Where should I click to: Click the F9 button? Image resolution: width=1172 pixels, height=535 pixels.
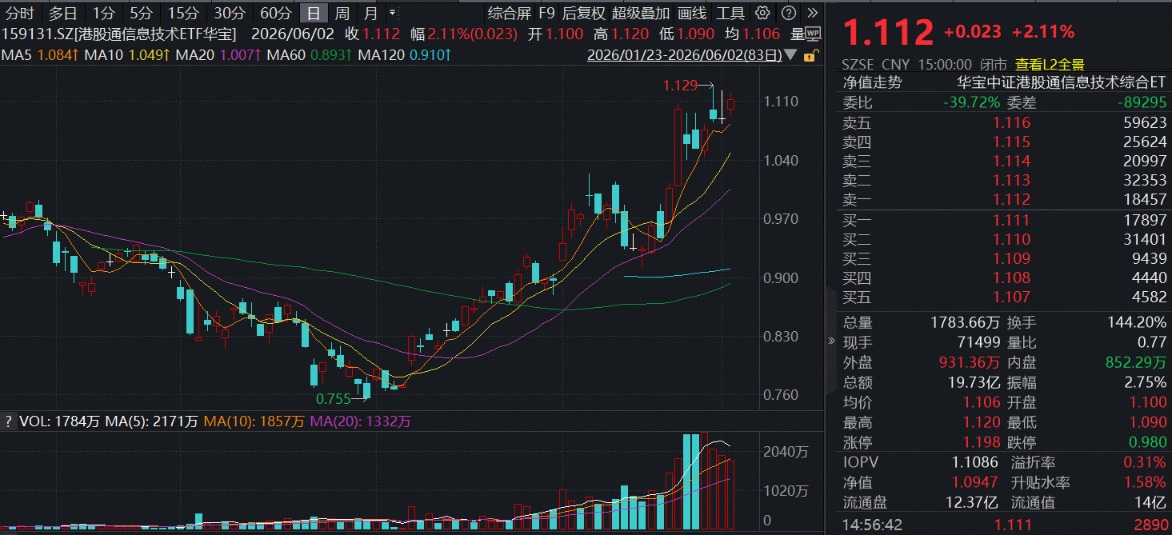point(547,13)
